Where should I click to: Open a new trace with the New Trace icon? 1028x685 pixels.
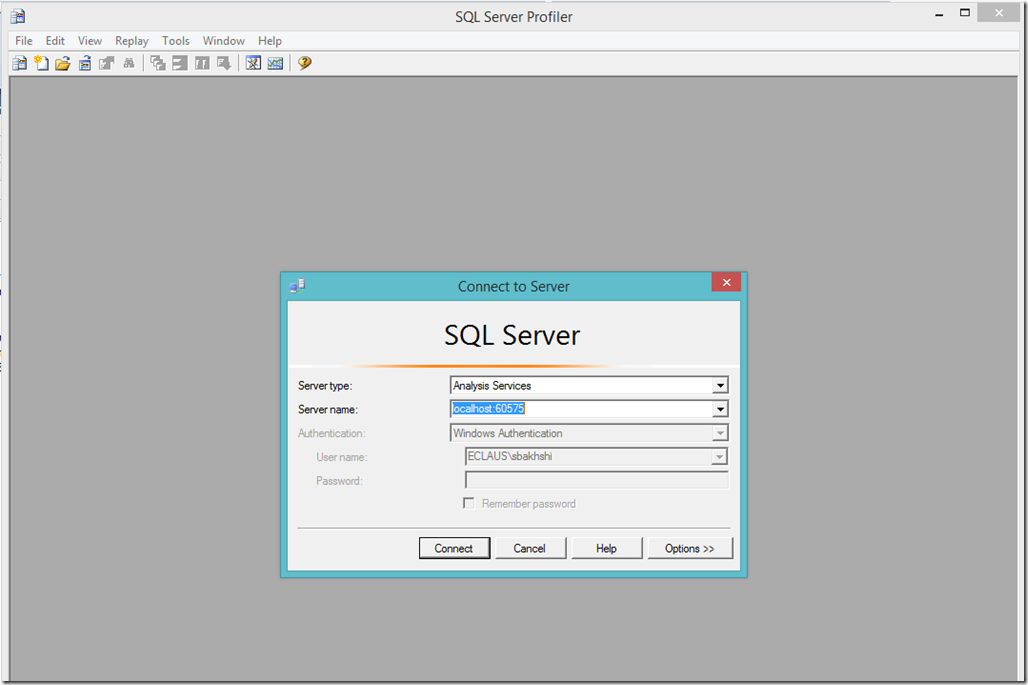19,62
